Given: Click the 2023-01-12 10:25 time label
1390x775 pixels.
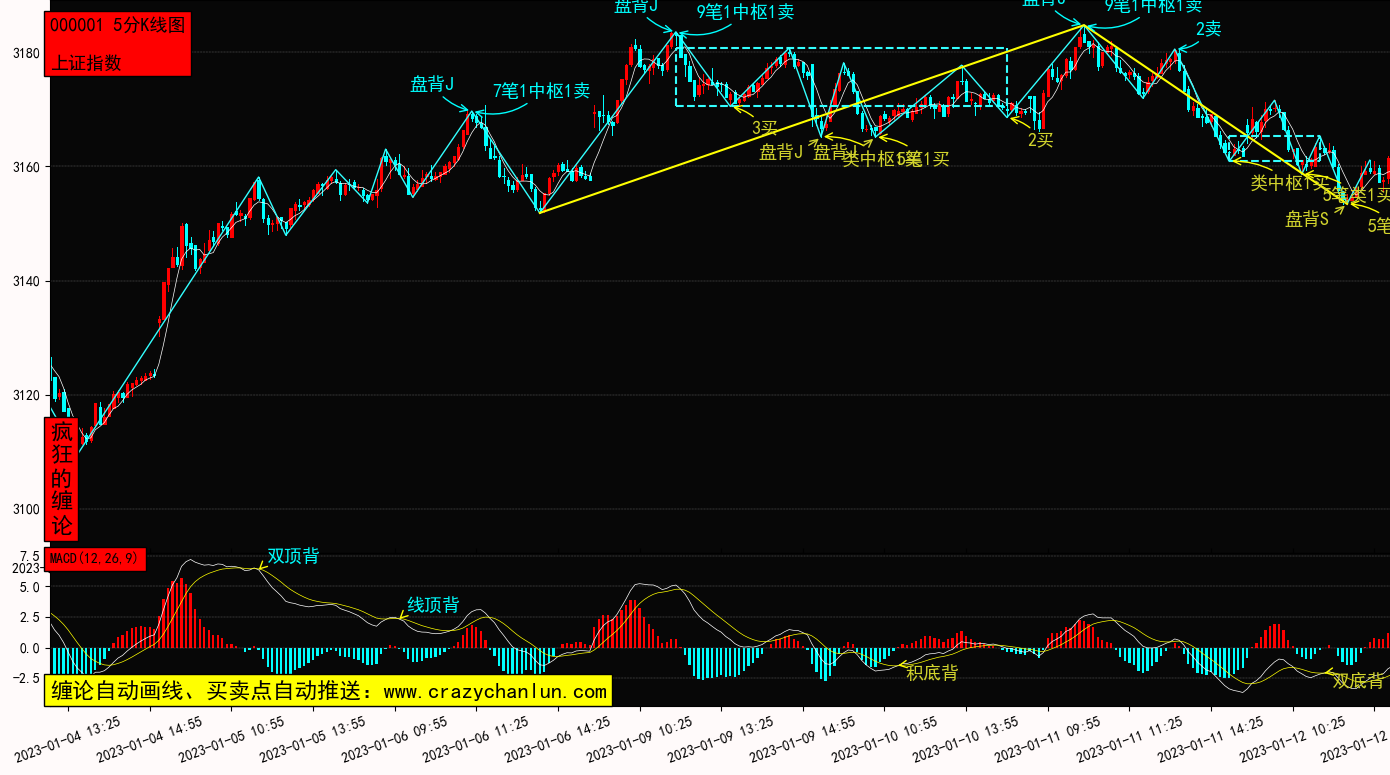Looking at the screenshot, I should 1293,738.
